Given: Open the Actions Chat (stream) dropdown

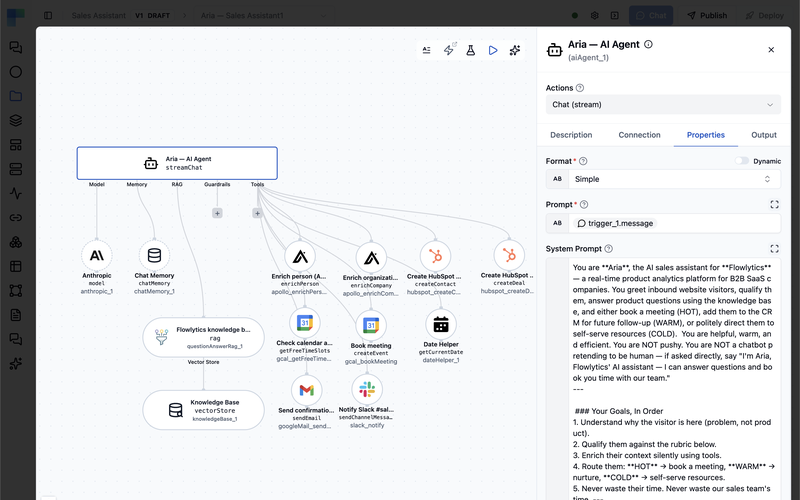Looking at the screenshot, I should pyautogui.click(x=663, y=105).
